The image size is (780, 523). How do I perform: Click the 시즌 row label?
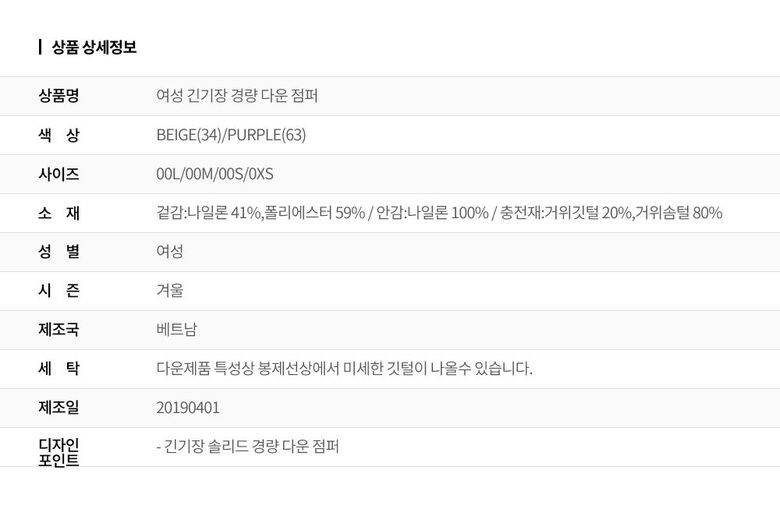pyautogui.click(x=58, y=291)
